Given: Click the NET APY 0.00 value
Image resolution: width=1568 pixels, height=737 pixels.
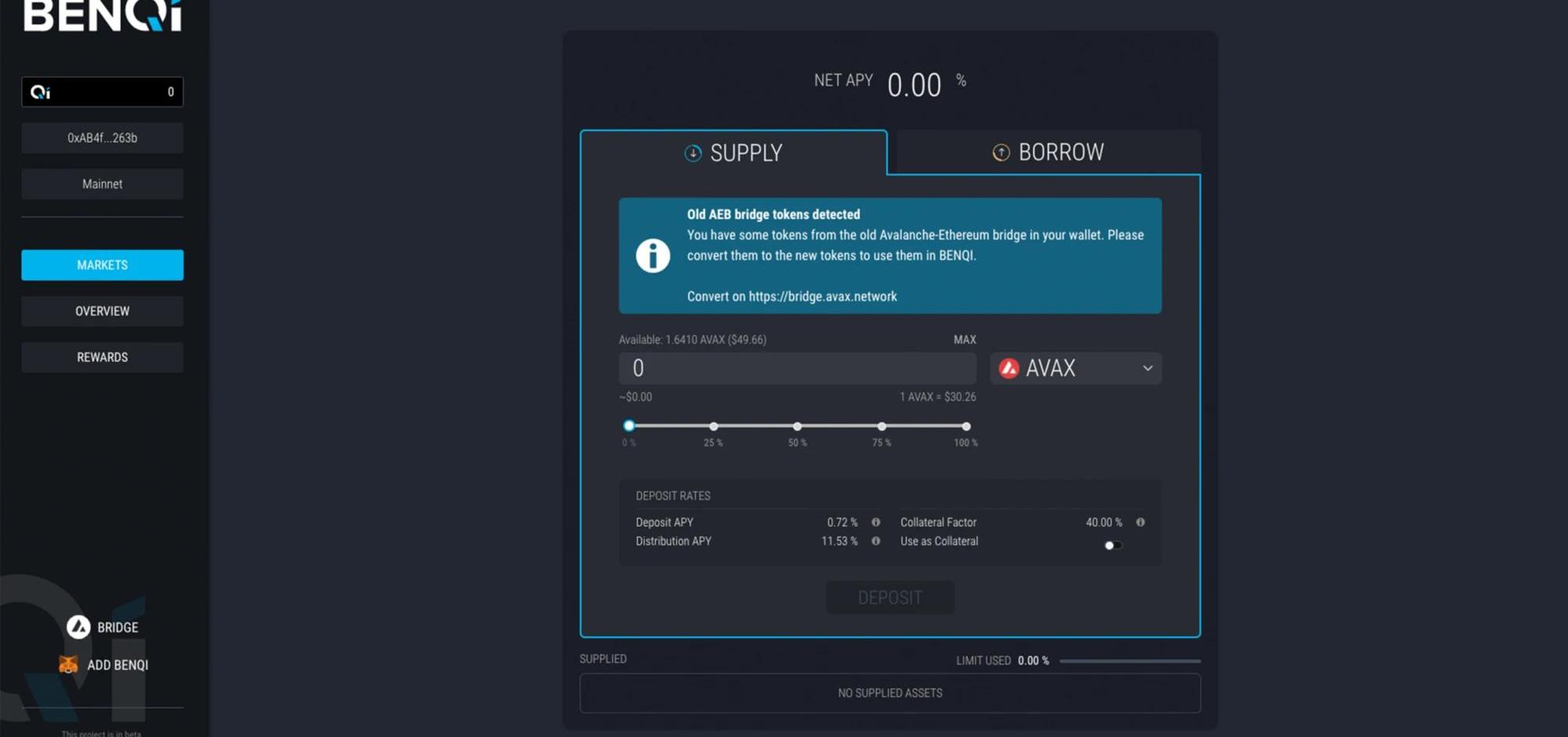Looking at the screenshot, I should point(914,85).
